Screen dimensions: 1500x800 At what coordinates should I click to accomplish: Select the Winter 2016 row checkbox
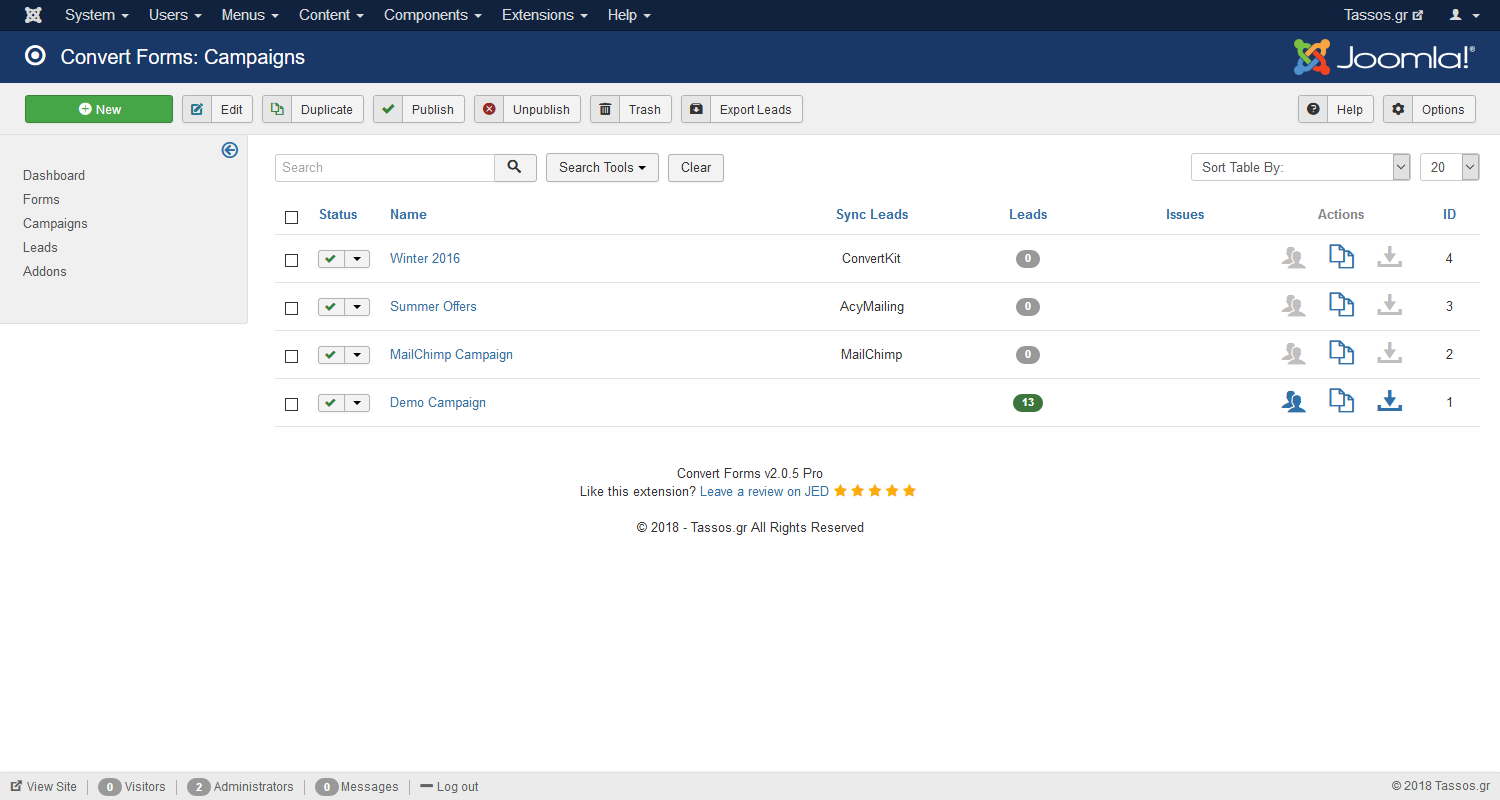tap(291, 260)
